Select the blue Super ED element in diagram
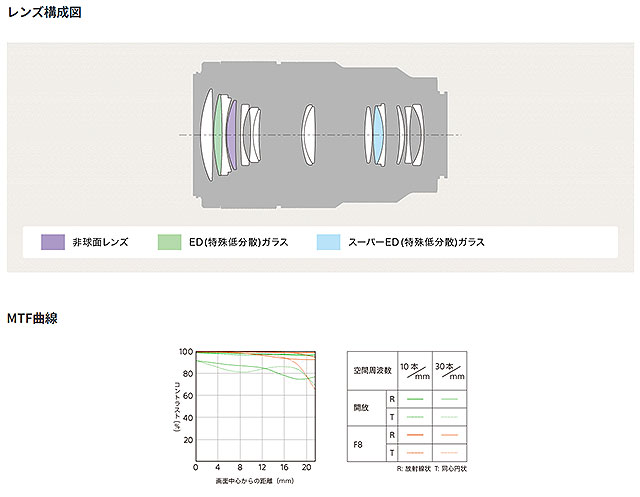The image size is (640, 497). coord(378,134)
